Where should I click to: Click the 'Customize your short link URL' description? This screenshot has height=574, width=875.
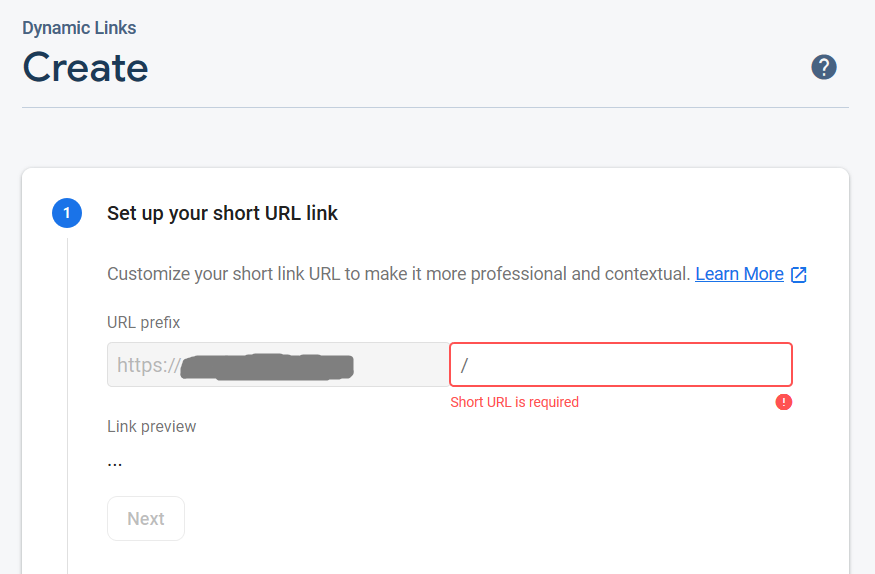point(398,274)
